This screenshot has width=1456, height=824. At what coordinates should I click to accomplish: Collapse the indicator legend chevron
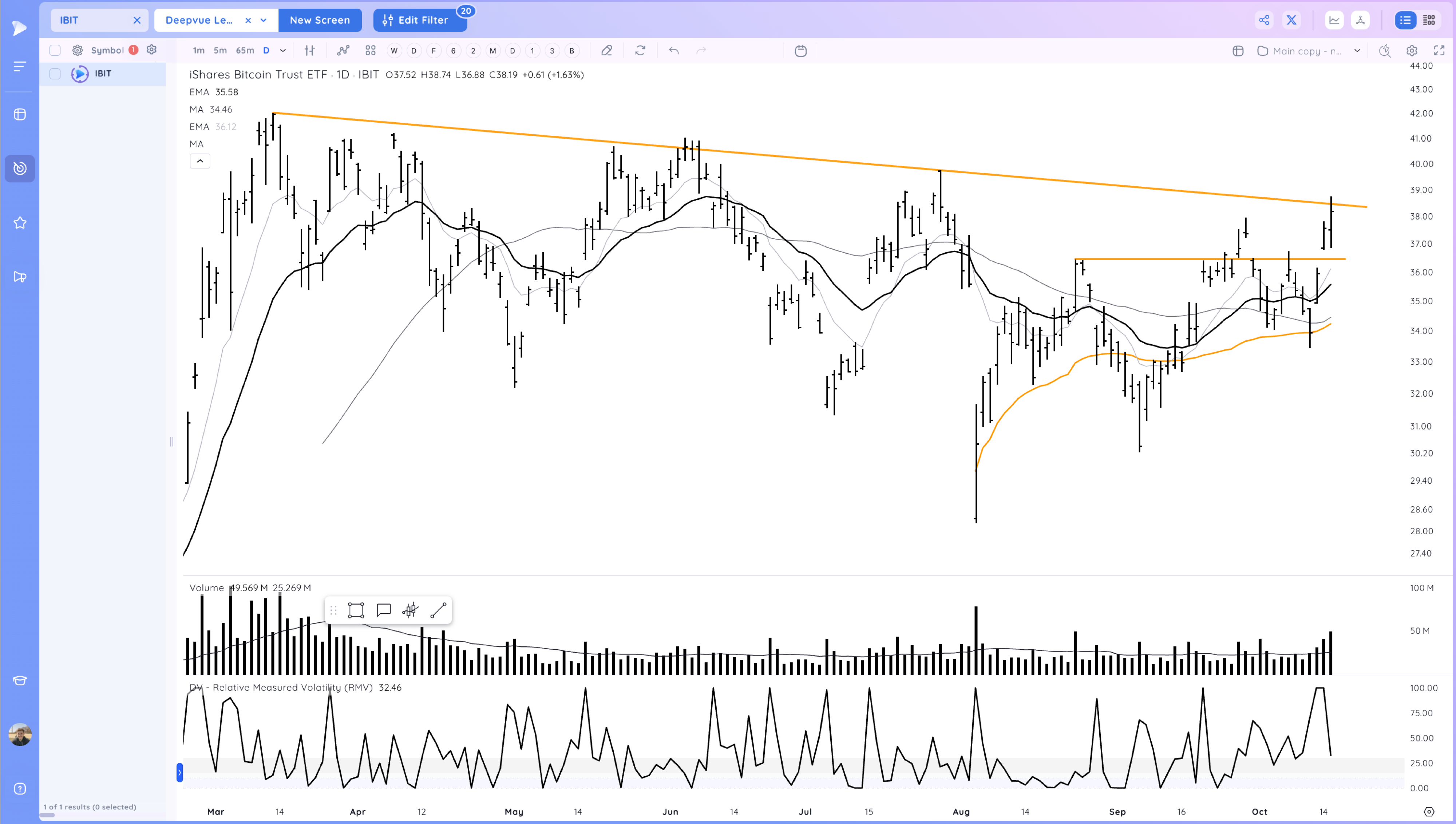click(200, 161)
